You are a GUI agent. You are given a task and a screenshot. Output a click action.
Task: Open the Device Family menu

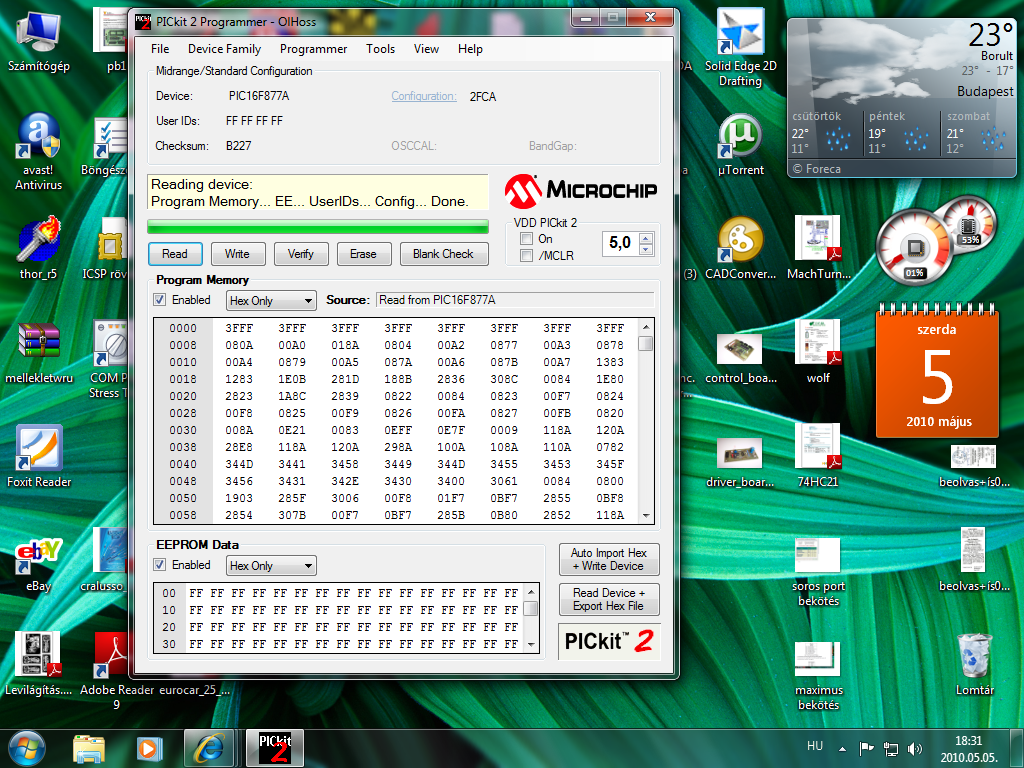(224, 49)
